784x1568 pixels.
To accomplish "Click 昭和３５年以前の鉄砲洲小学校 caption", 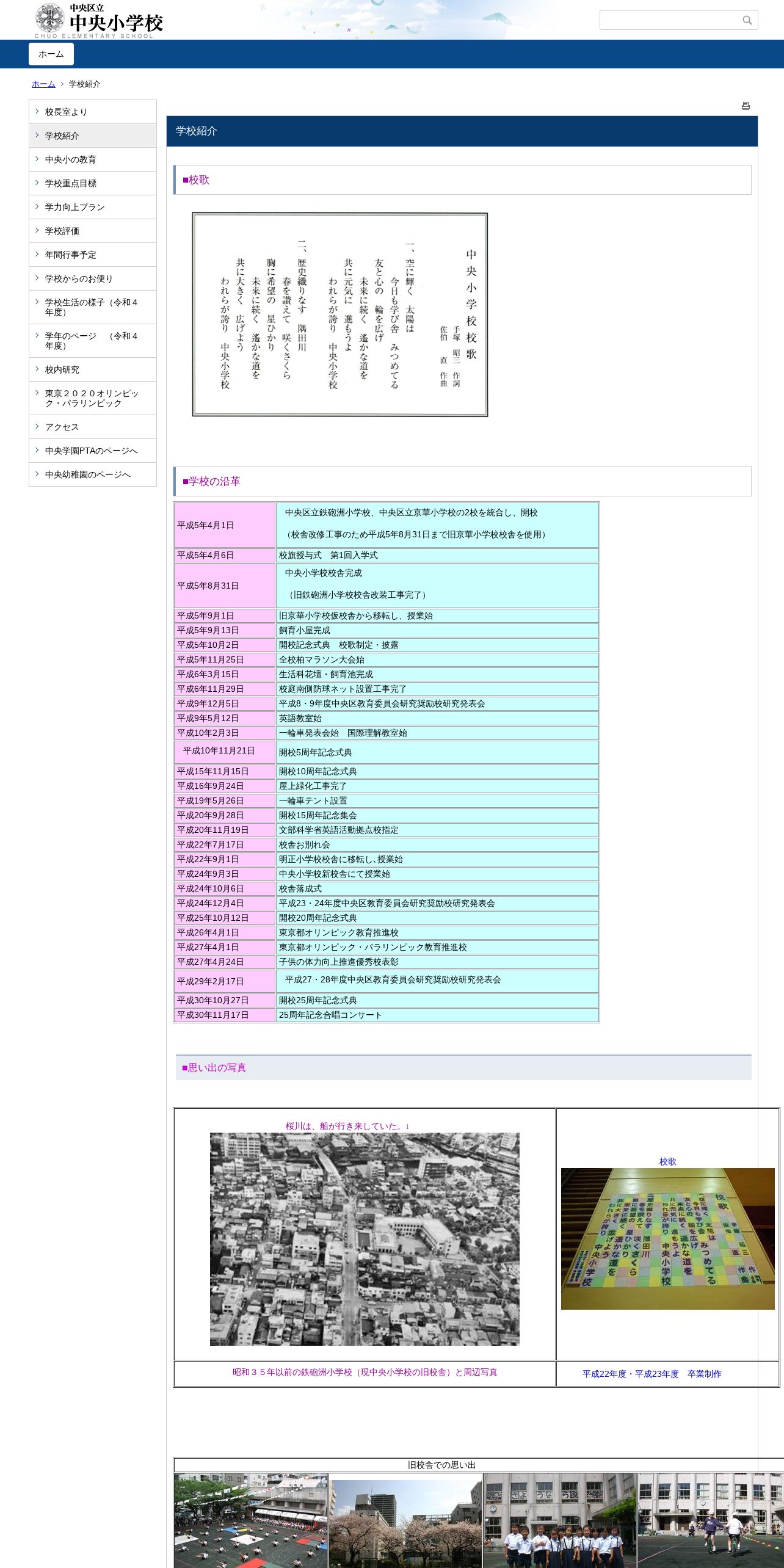I will [x=365, y=1372].
